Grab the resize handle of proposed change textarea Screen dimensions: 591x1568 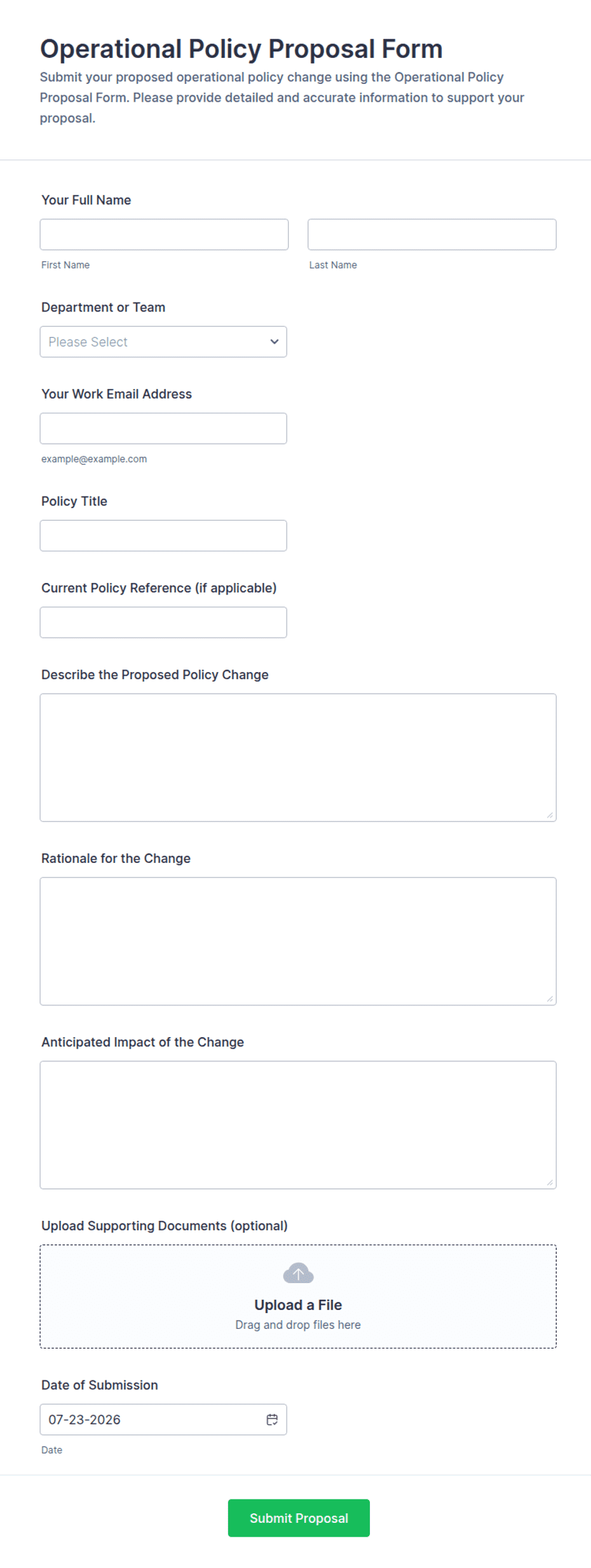(550, 815)
